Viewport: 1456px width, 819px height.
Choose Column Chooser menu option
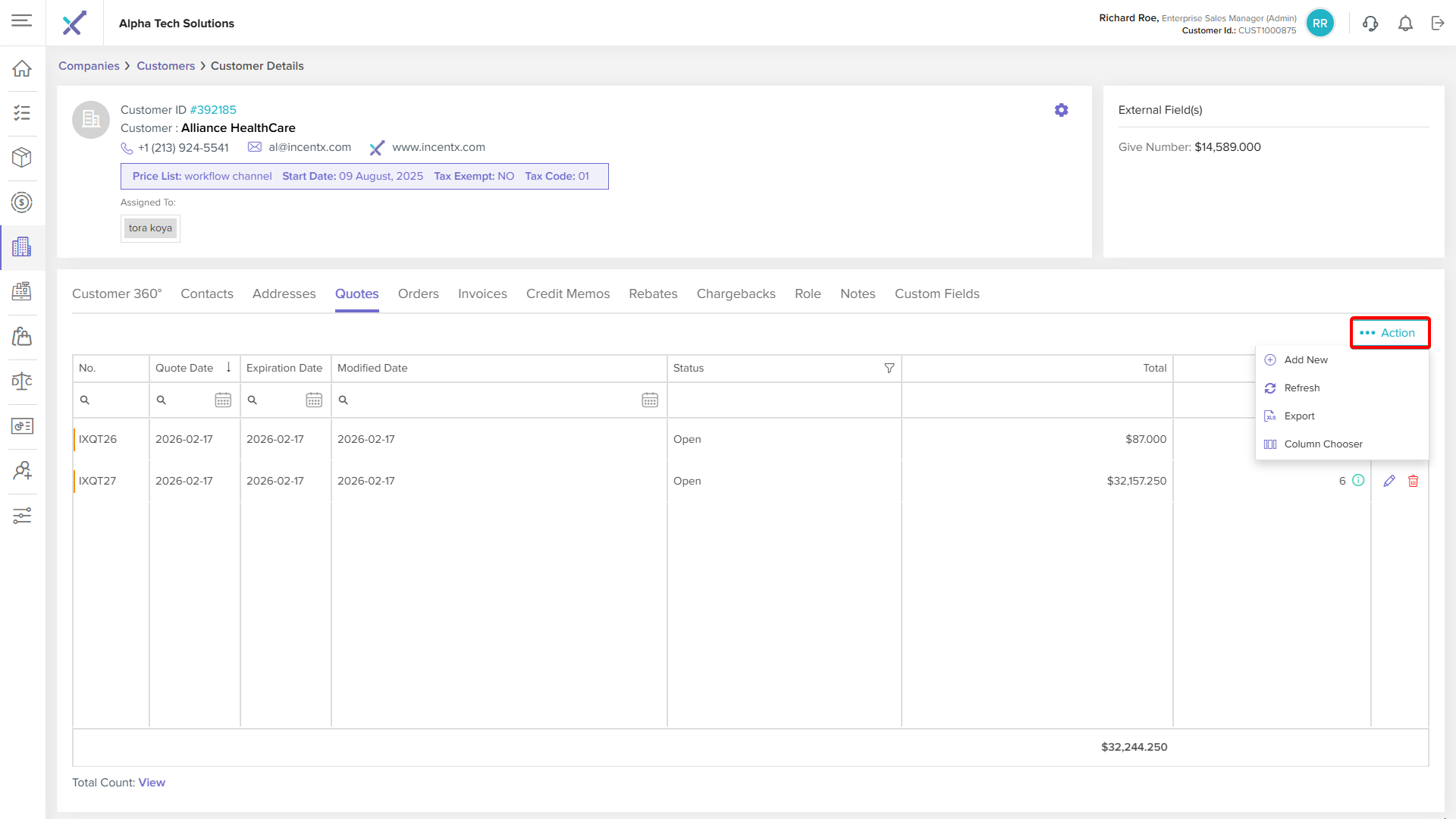1323,444
